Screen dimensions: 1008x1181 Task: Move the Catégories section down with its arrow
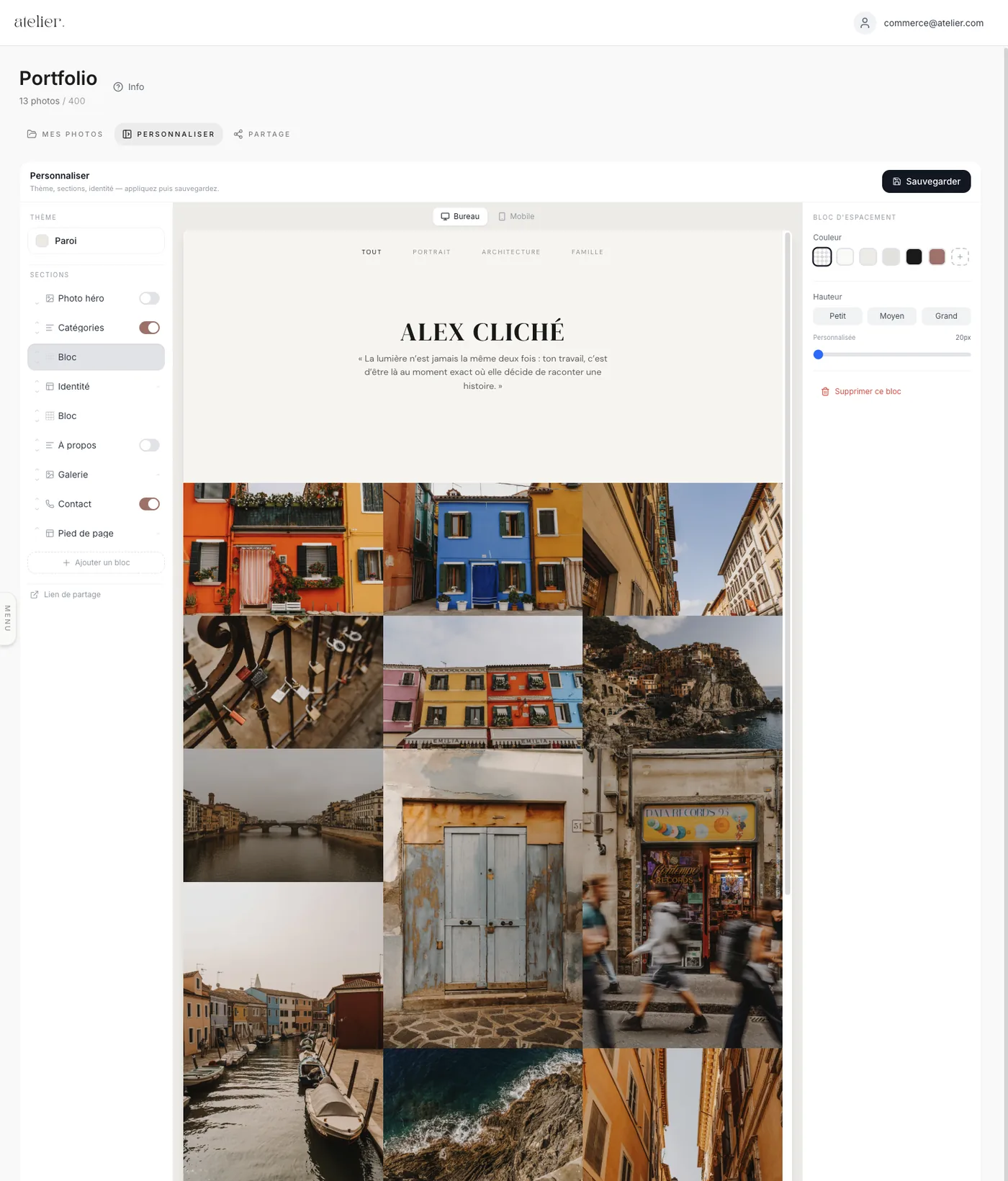click(x=37, y=332)
